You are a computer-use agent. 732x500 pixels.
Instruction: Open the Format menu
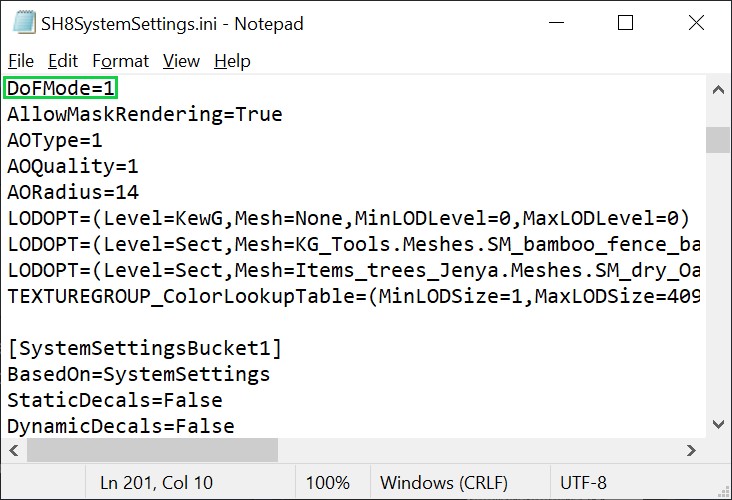pos(120,61)
